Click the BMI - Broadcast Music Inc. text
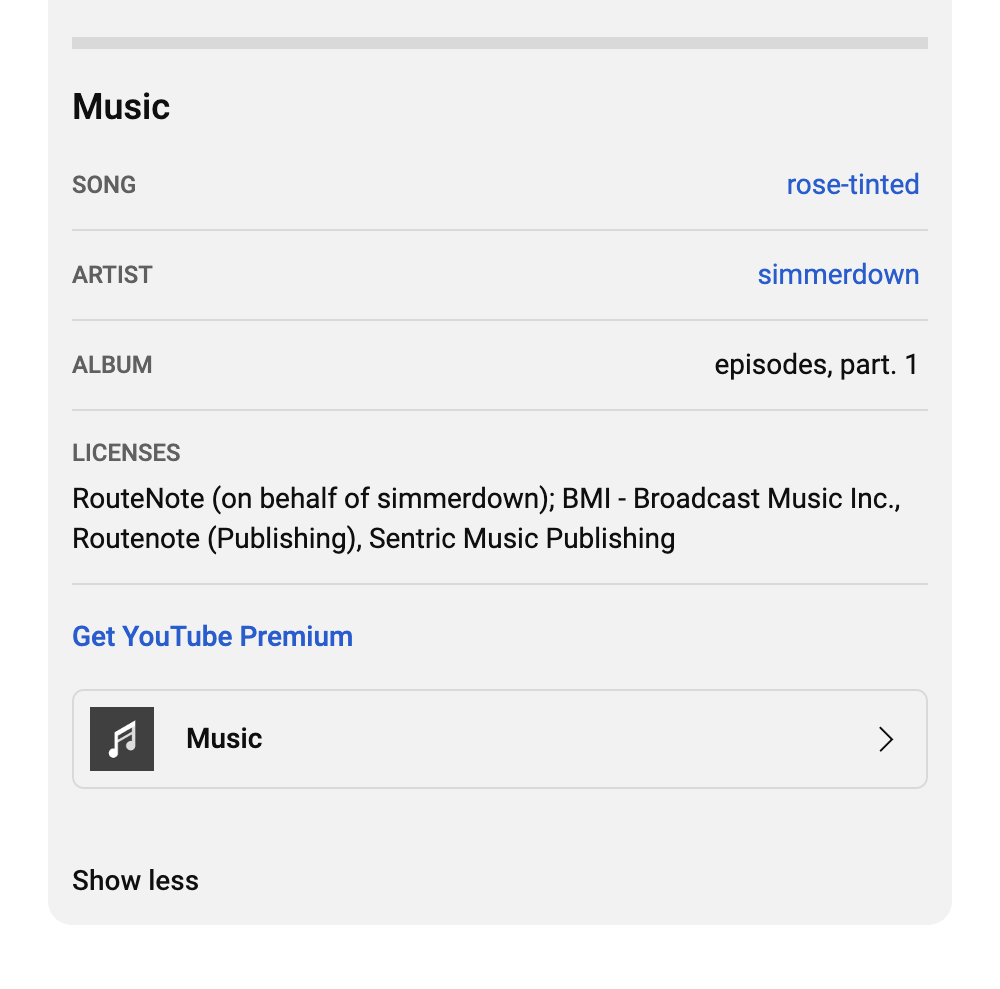This screenshot has height=989, width=1000. tap(731, 499)
